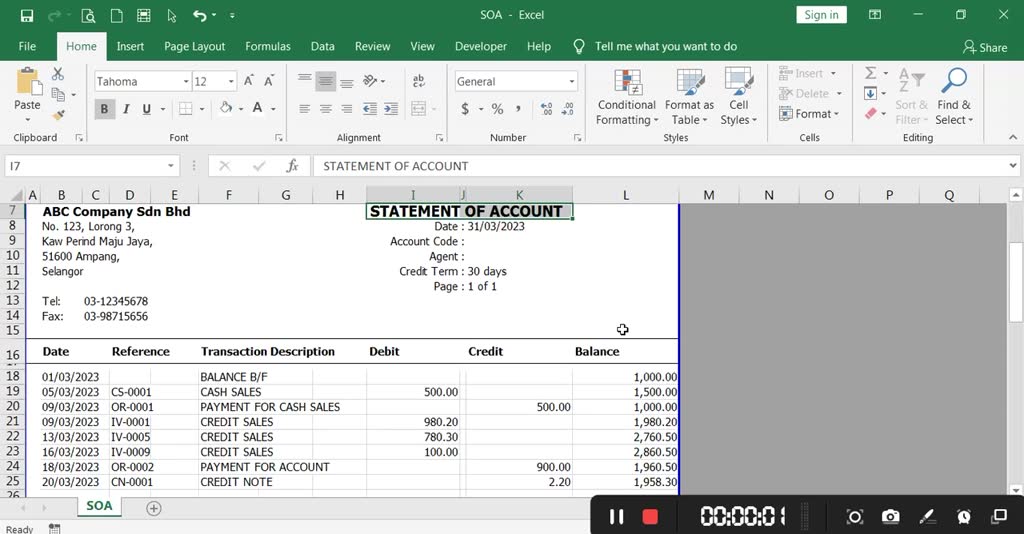Image resolution: width=1024 pixels, height=534 pixels.
Task: Open the font size dropdown
Action: point(231,82)
